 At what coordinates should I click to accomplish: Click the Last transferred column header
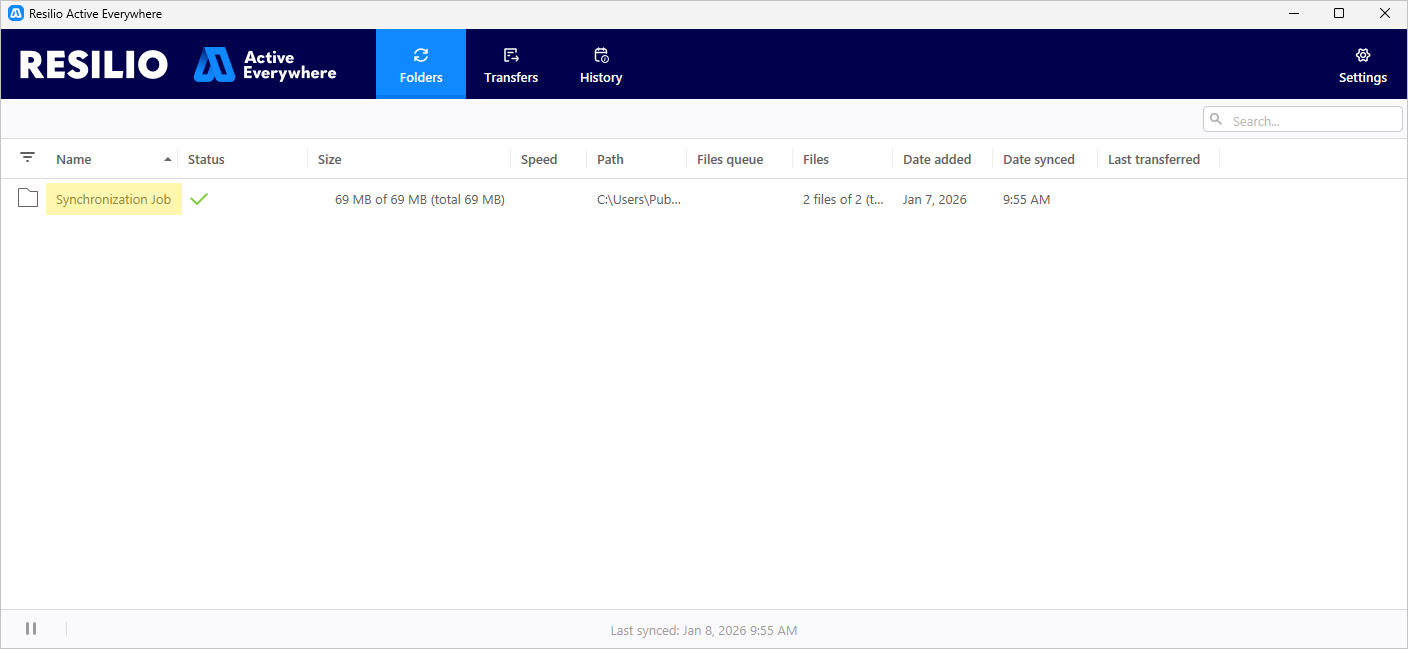pos(1154,160)
